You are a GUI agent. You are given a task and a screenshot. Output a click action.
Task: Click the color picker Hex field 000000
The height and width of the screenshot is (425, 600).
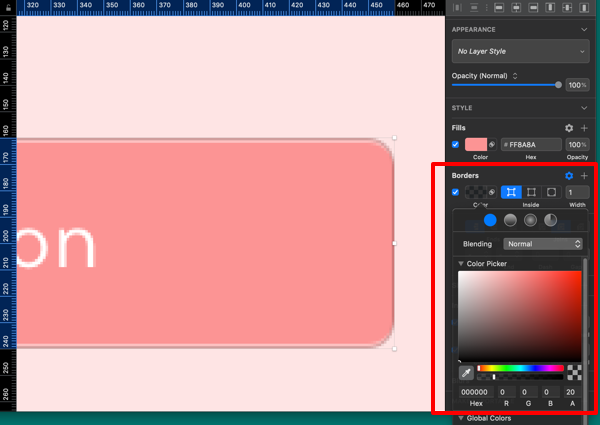[476, 392]
